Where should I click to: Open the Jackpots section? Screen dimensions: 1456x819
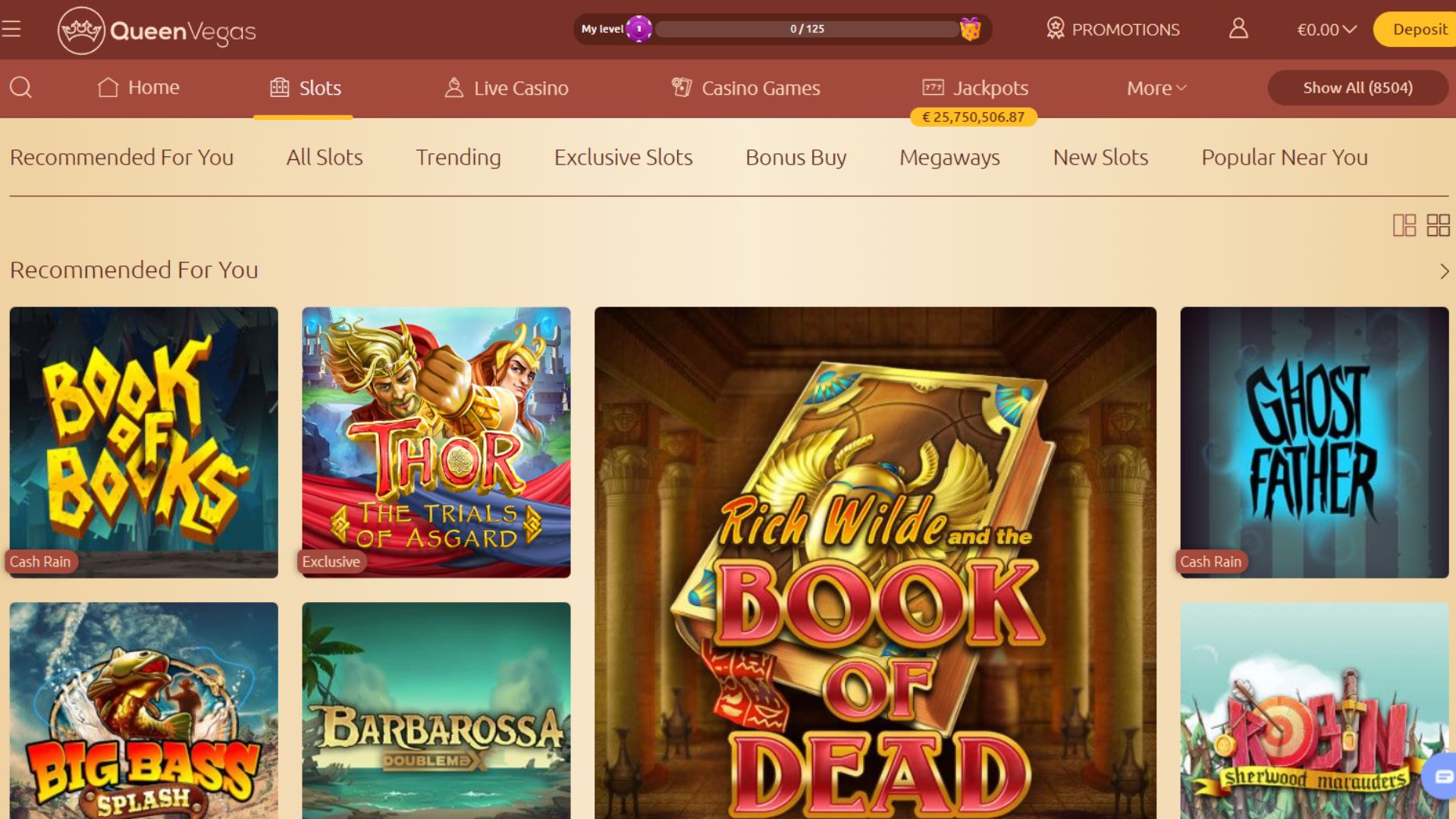[x=974, y=88]
